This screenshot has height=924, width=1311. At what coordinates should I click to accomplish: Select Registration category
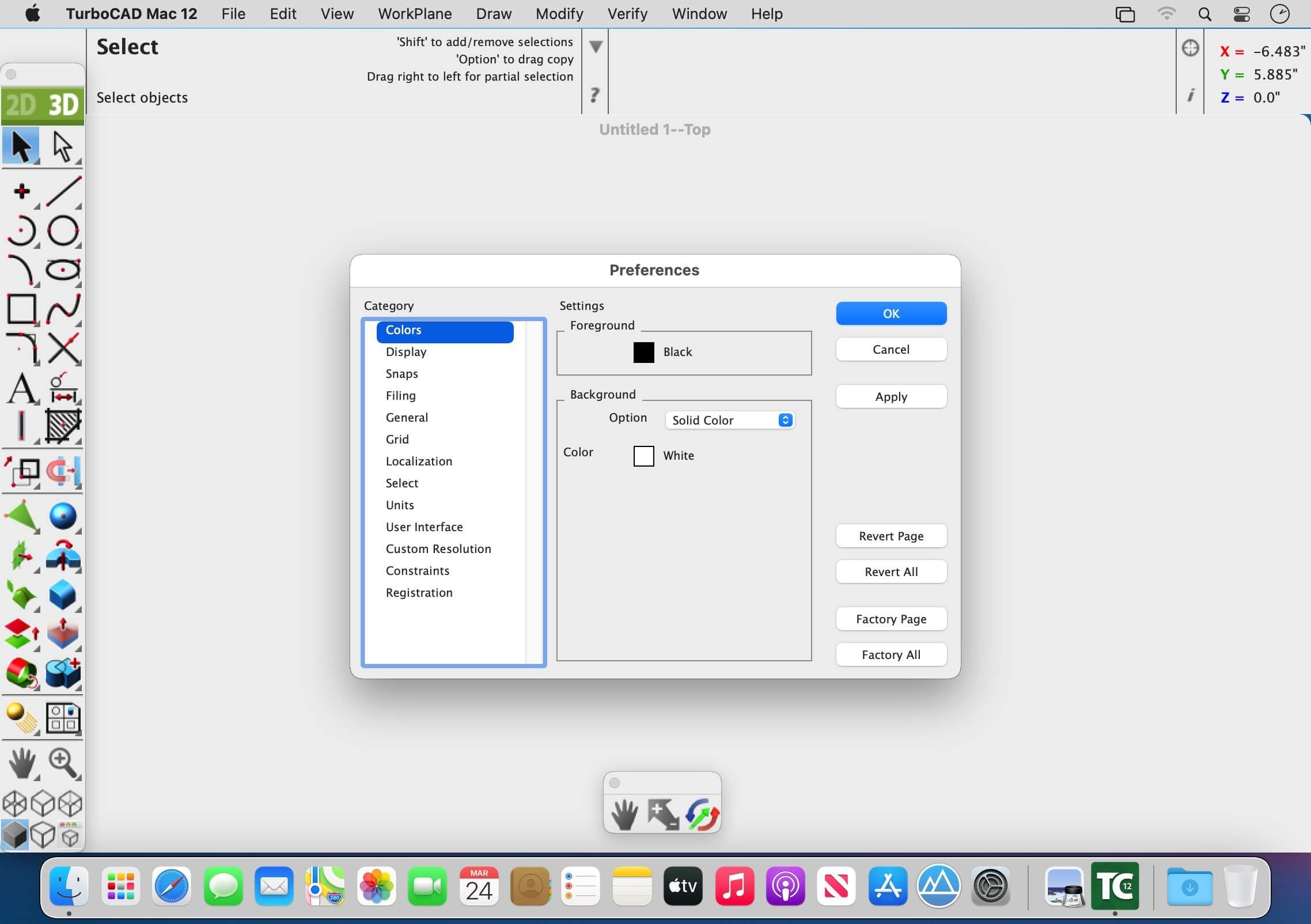[445, 593]
